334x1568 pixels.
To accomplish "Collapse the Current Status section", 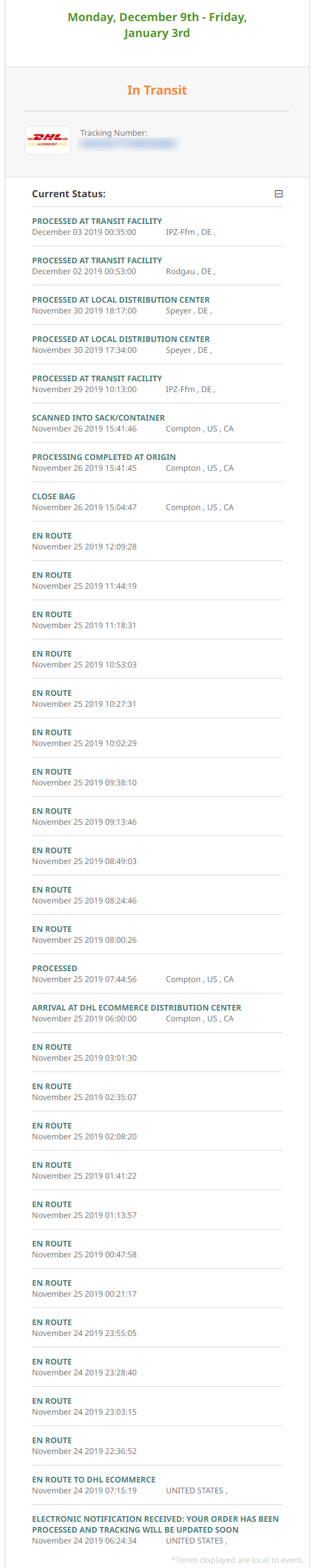I will (279, 194).
